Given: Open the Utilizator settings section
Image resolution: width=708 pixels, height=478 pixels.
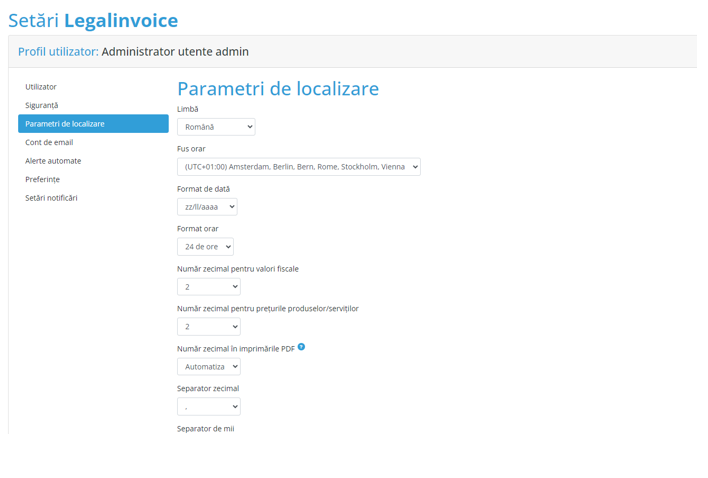Looking at the screenshot, I should click(41, 87).
